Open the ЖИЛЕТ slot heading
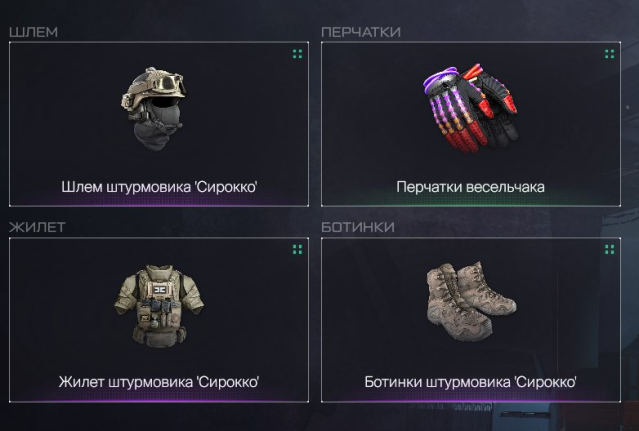The width and height of the screenshot is (639, 431). (37, 227)
